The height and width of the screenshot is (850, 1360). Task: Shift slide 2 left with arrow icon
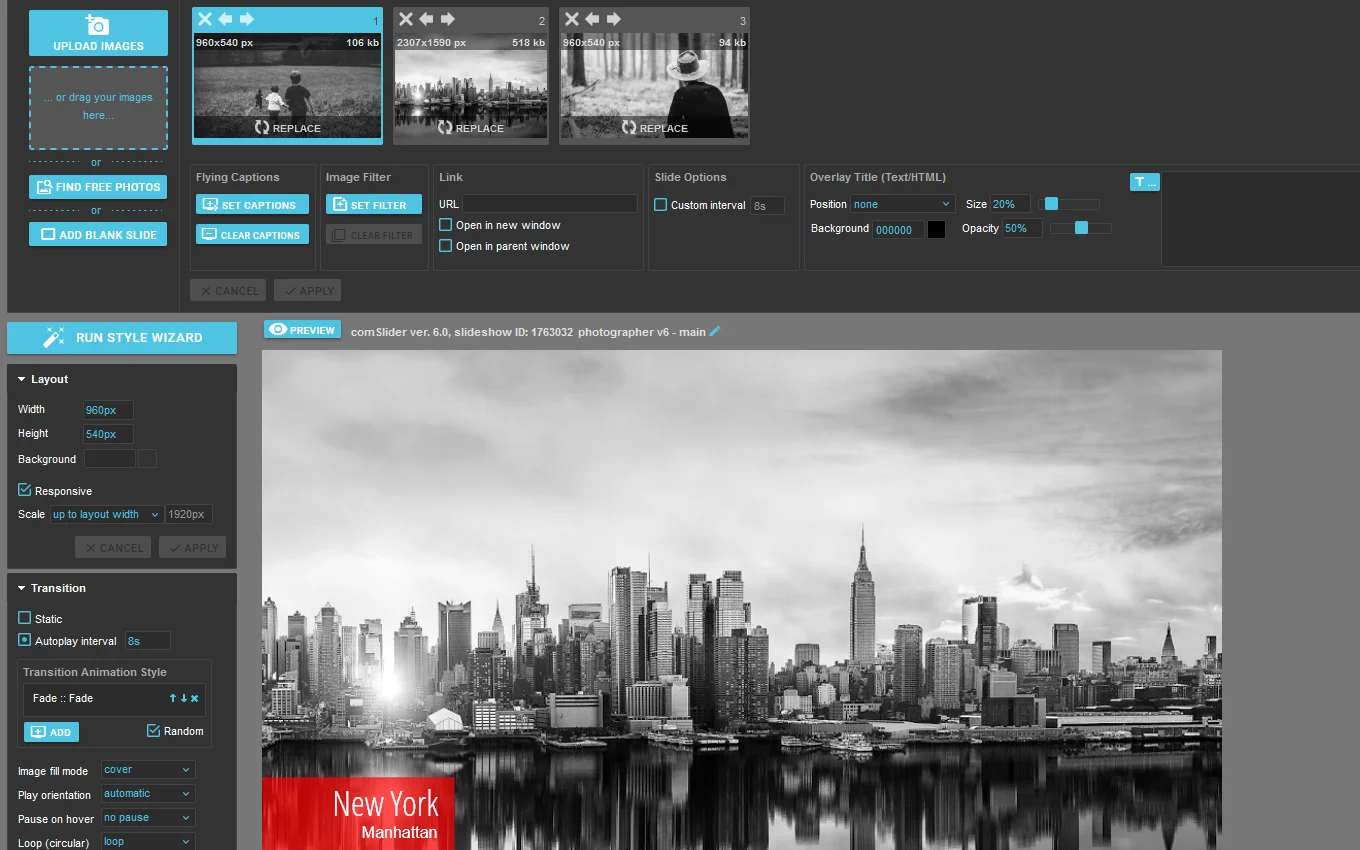point(426,19)
